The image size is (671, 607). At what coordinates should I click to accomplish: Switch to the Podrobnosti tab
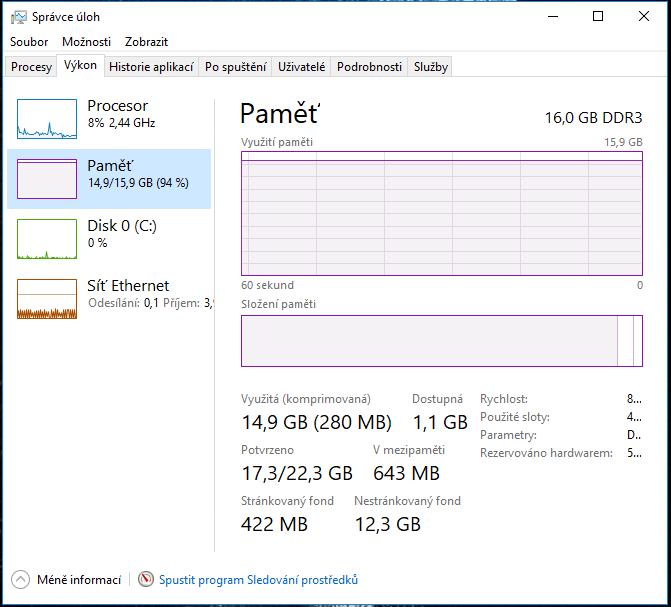tap(369, 67)
